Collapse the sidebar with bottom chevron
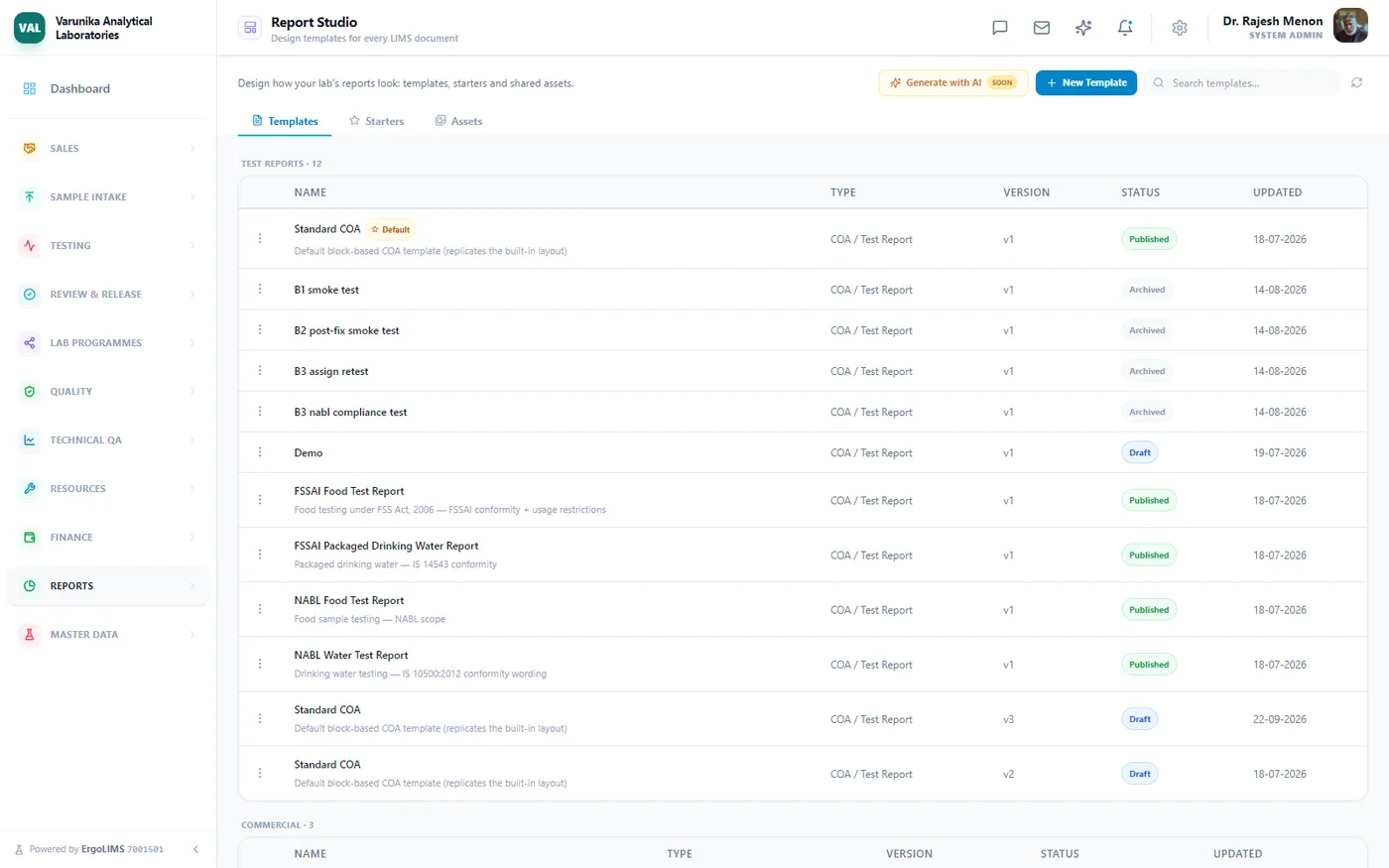Screen dimensions: 1389x868 195,849
